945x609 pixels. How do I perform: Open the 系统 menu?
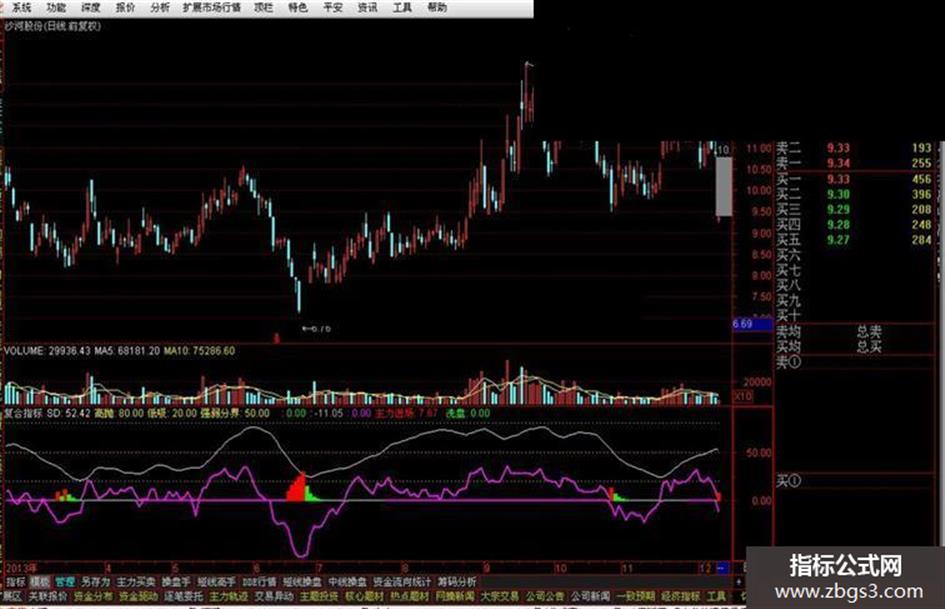click(21, 8)
